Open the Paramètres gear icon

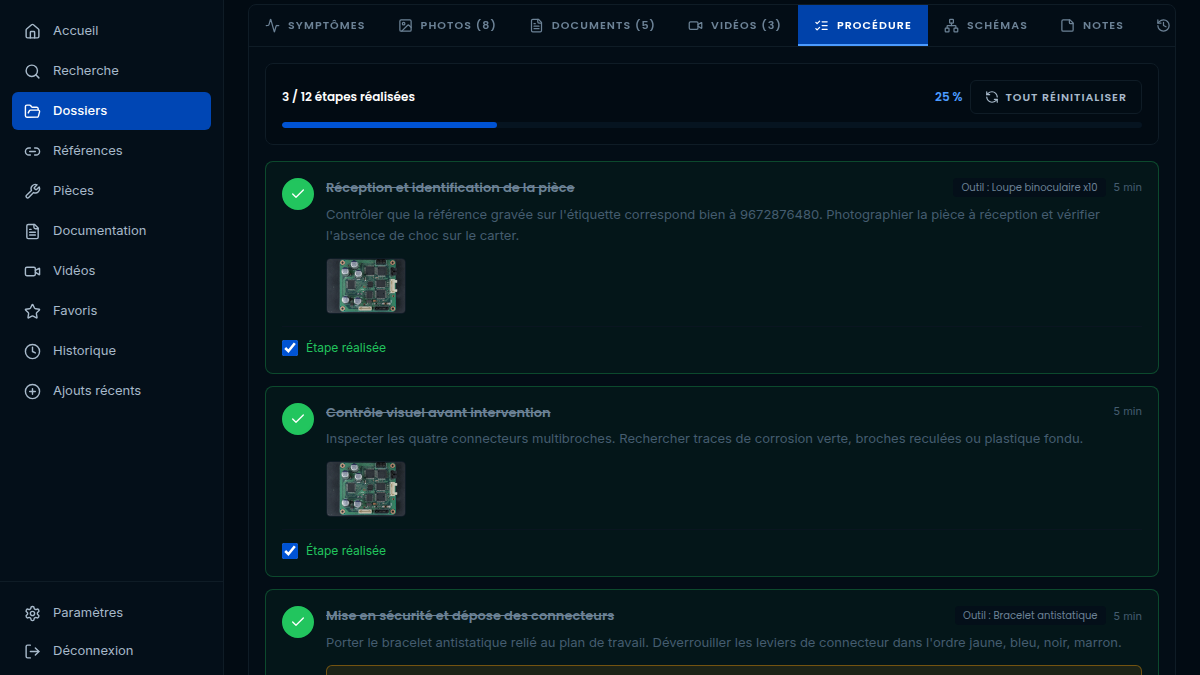(x=33, y=613)
